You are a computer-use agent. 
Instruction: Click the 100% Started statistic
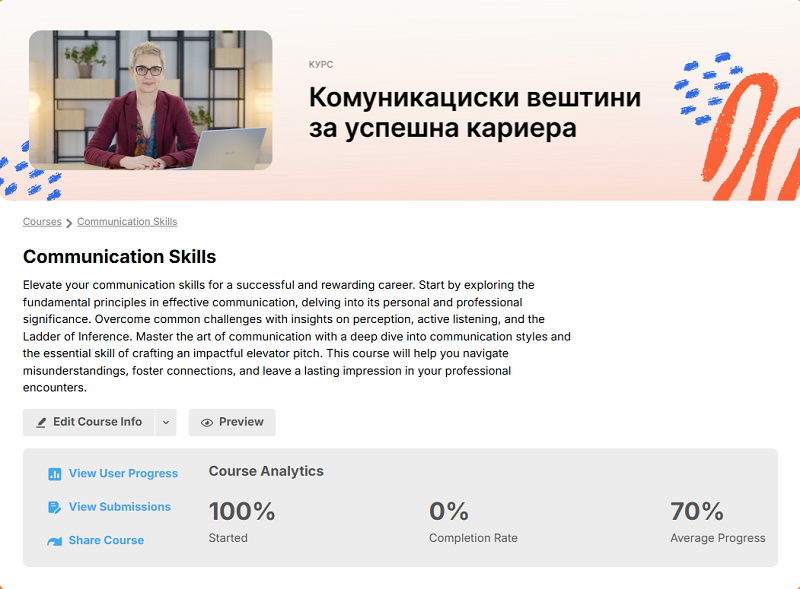point(241,512)
